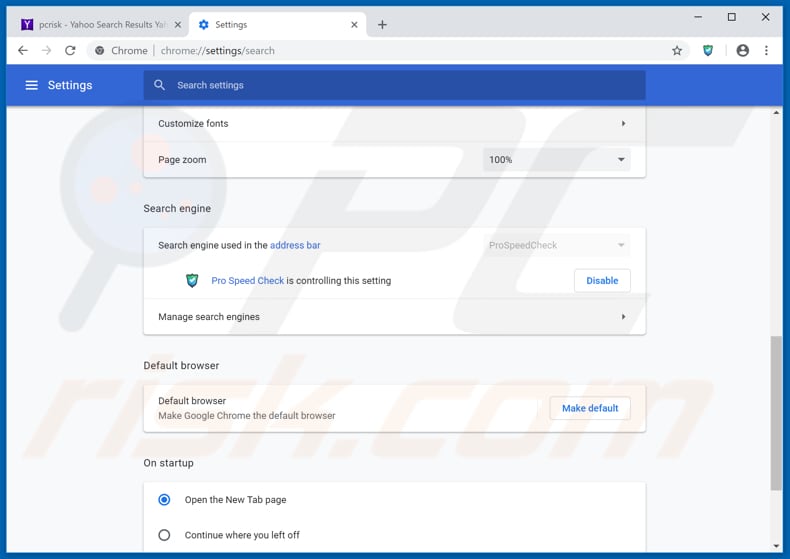The image size is (790, 559).
Task: Open the Settings hamburger menu
Action: [x=31, y=85]
